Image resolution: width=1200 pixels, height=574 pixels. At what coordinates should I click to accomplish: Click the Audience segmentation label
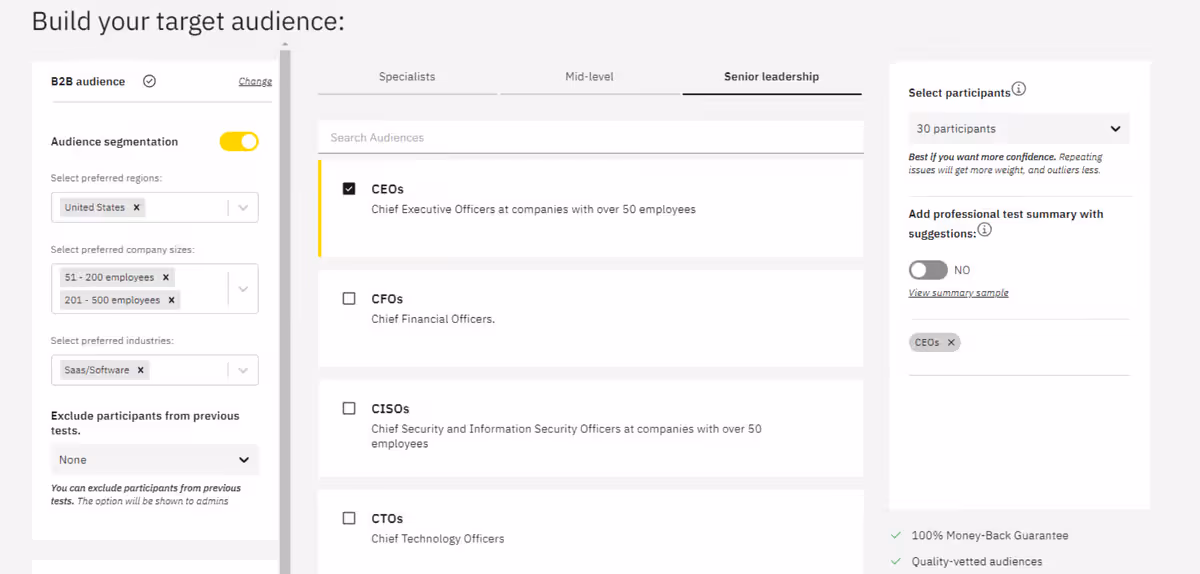[x=114, y=142]
